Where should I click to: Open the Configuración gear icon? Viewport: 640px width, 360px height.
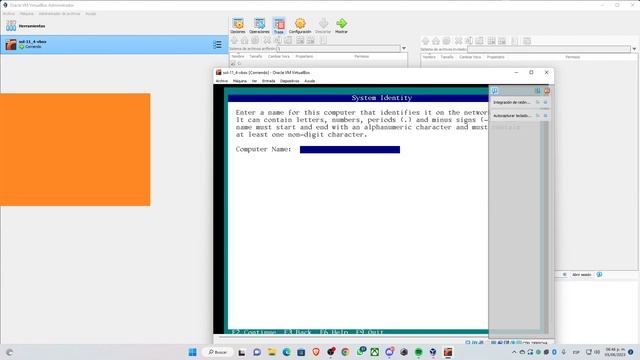(300, 26)
